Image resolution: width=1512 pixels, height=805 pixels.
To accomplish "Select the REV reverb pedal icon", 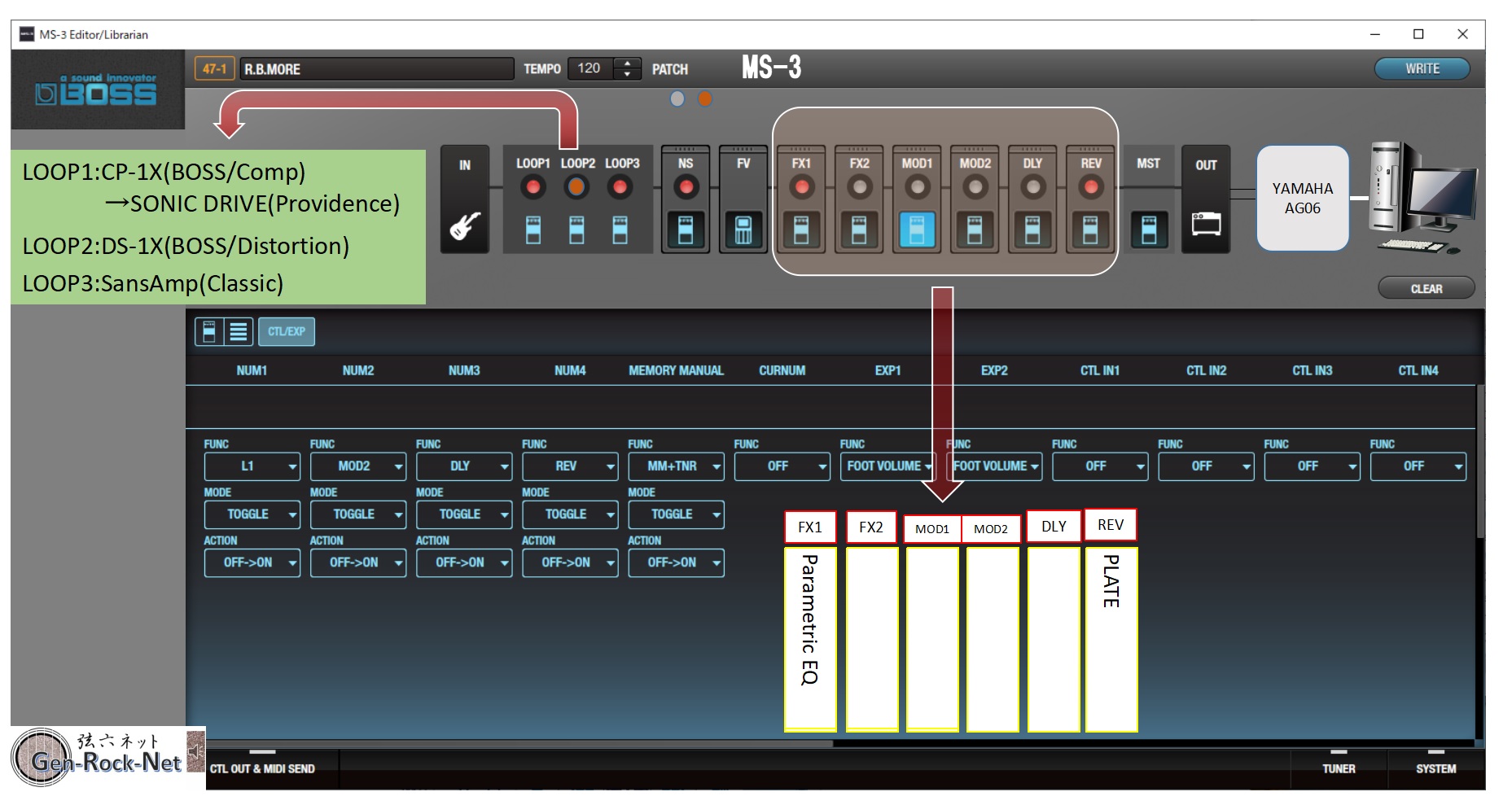I will (1090, 230).
